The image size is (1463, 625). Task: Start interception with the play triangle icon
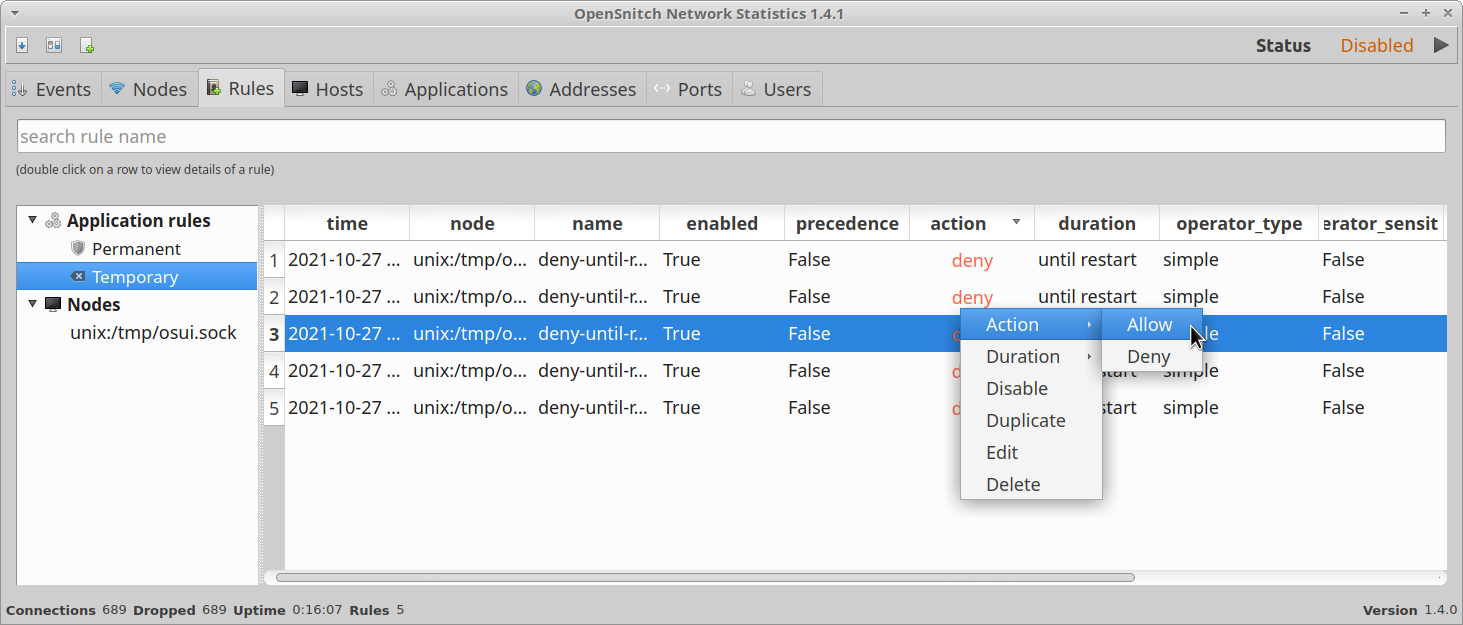tap(1441, 45)
